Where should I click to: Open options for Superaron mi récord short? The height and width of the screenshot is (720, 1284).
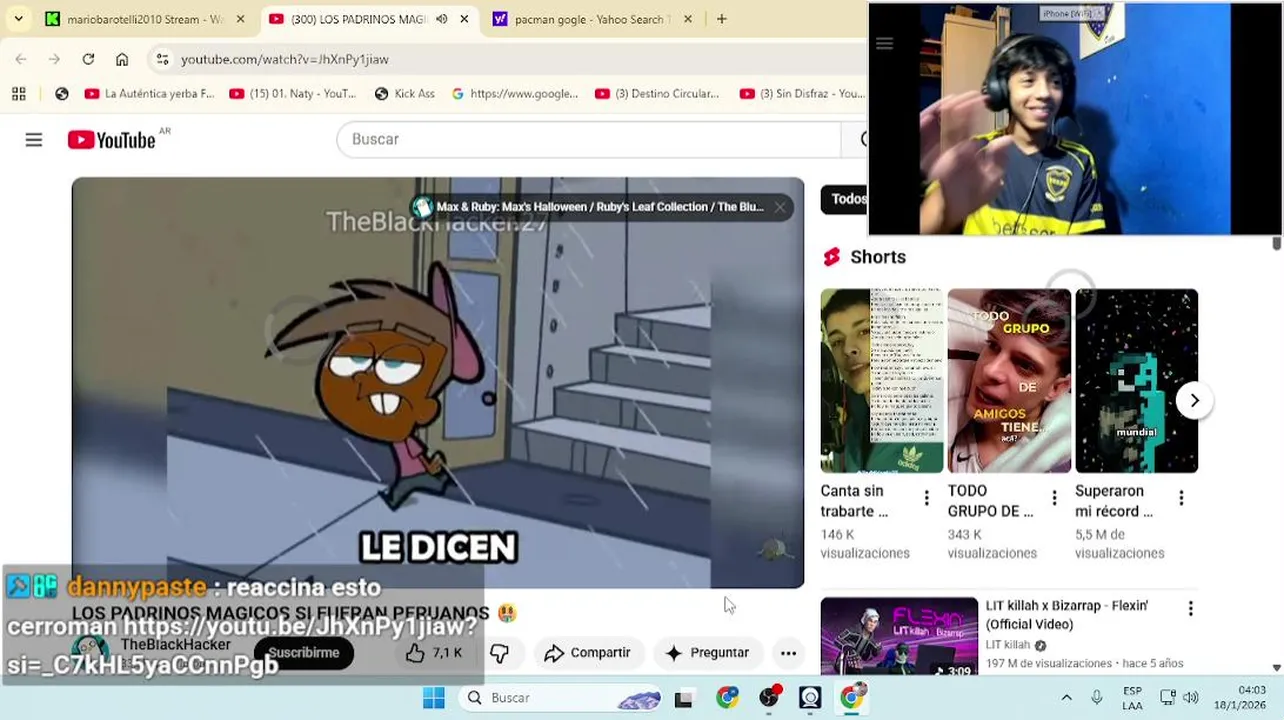click(1181, 498)
